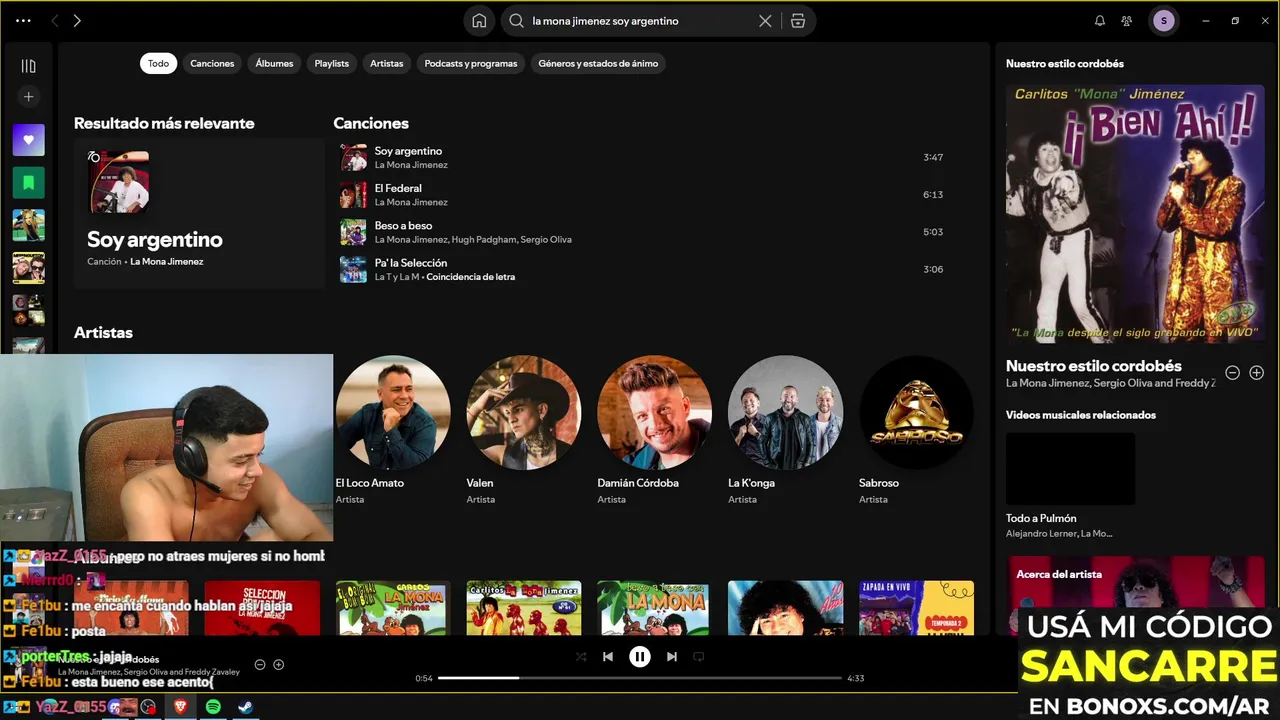The width and height of the screenshot is (1280, 720).
Task: Select the Todo filter chip
Action: click(x=159, y=63)
